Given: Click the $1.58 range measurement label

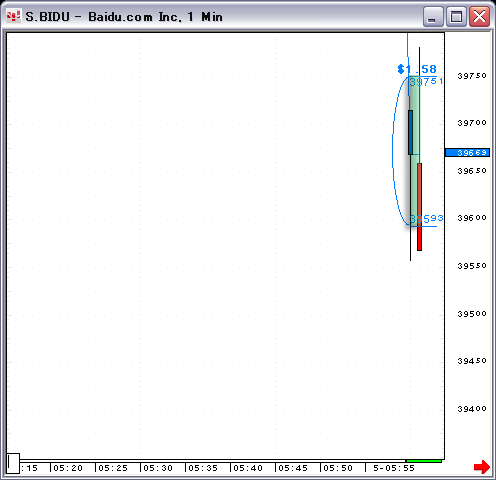Looking at the screenshot, I should tap(417, 69).
